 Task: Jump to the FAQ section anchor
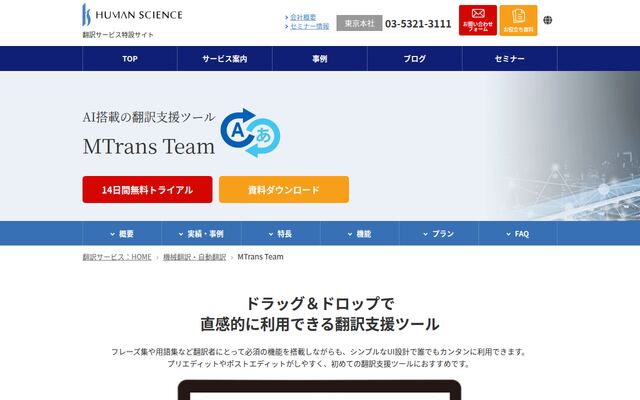[x=518, y=233]
